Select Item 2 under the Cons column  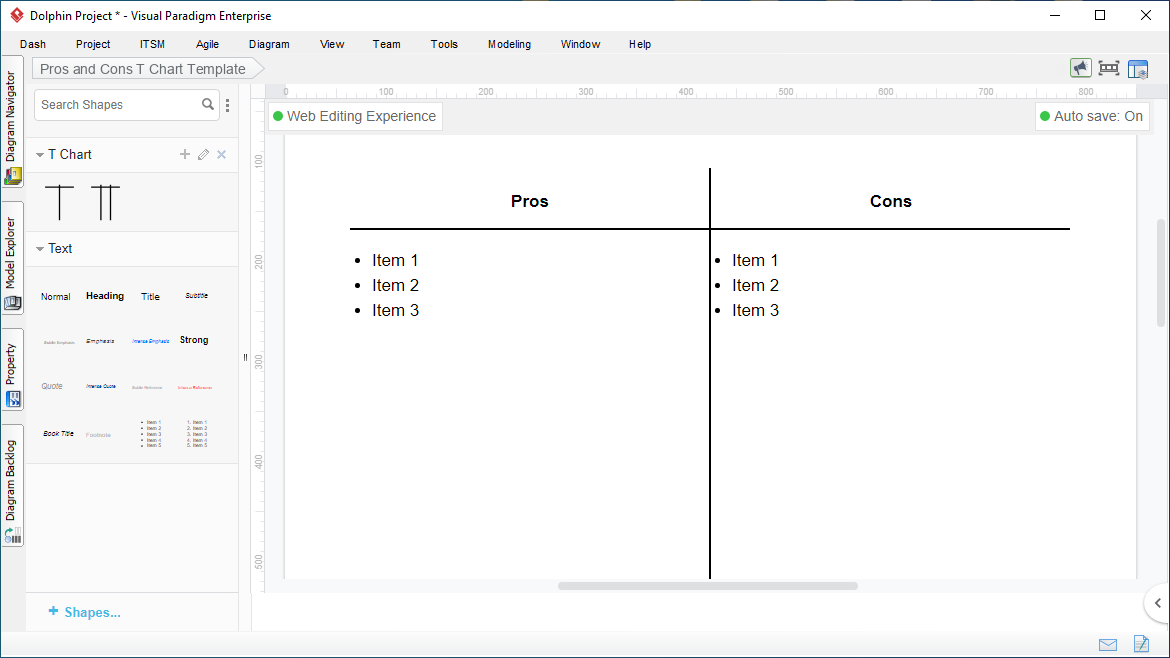pos(755,286)
